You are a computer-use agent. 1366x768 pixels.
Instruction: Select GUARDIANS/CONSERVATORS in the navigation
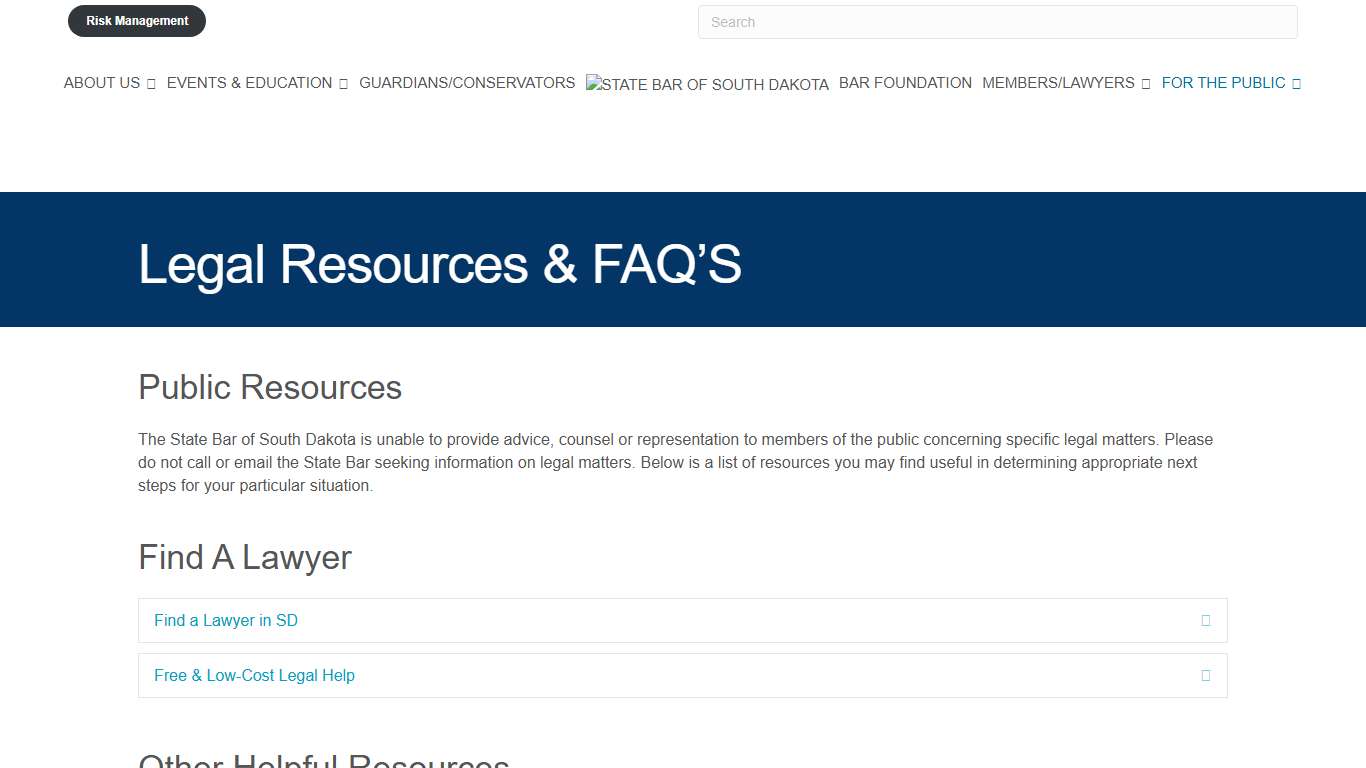point(466,83)
